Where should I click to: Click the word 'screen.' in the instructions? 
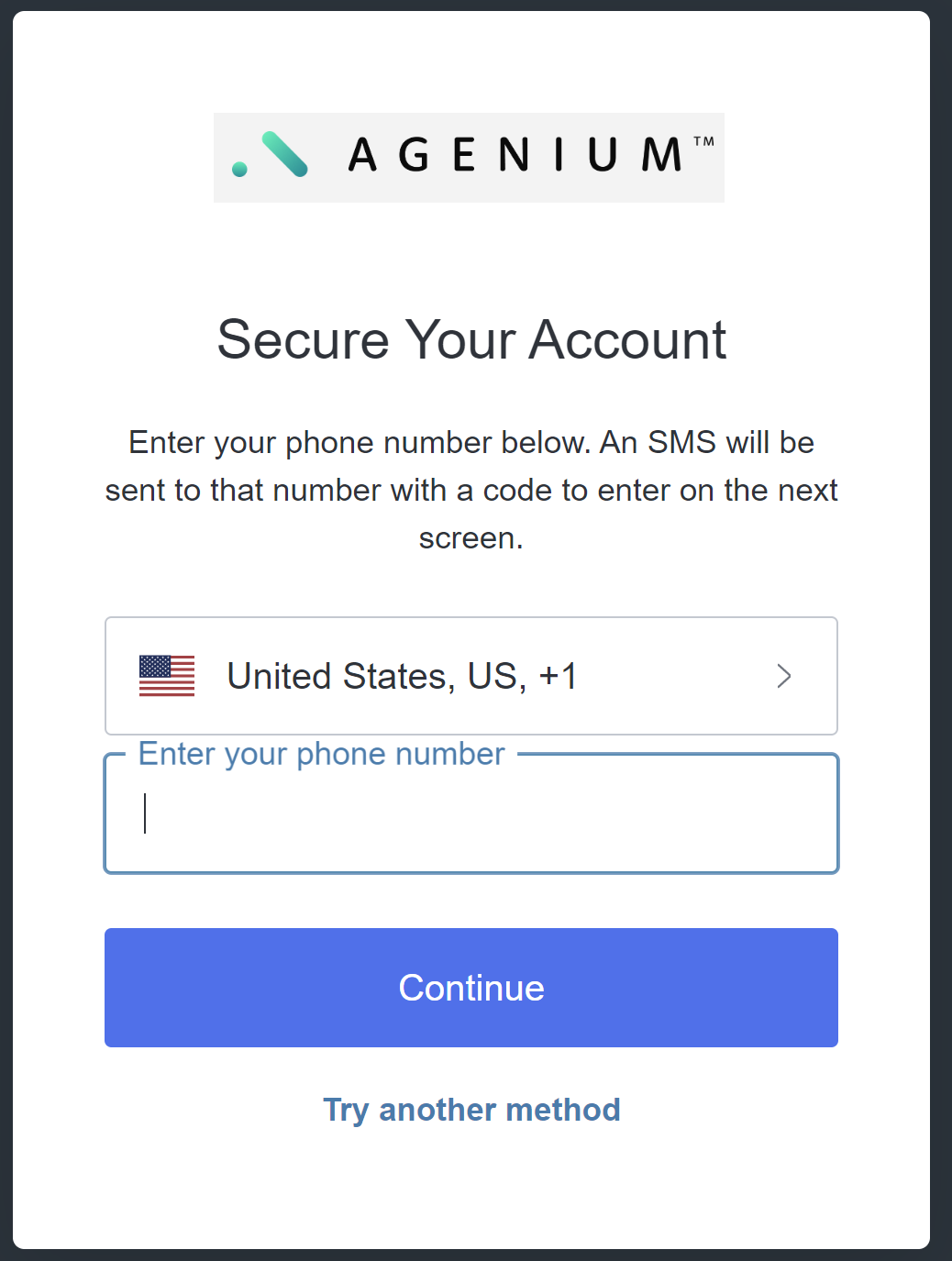pyautogui.click(x=471, y=537)
